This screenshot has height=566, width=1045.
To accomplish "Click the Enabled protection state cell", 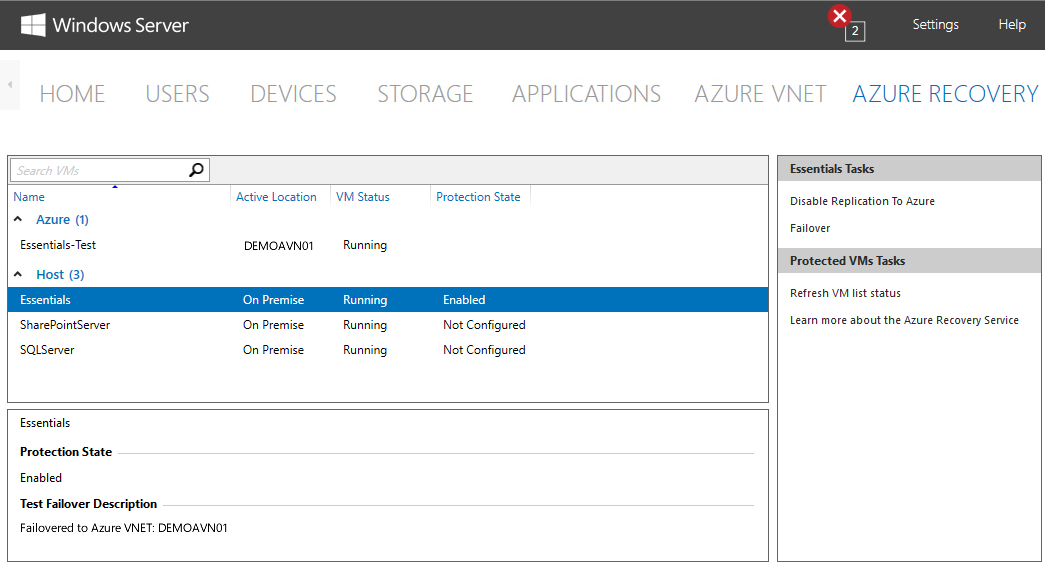I will pyautogui.click(x=464, y=300).
